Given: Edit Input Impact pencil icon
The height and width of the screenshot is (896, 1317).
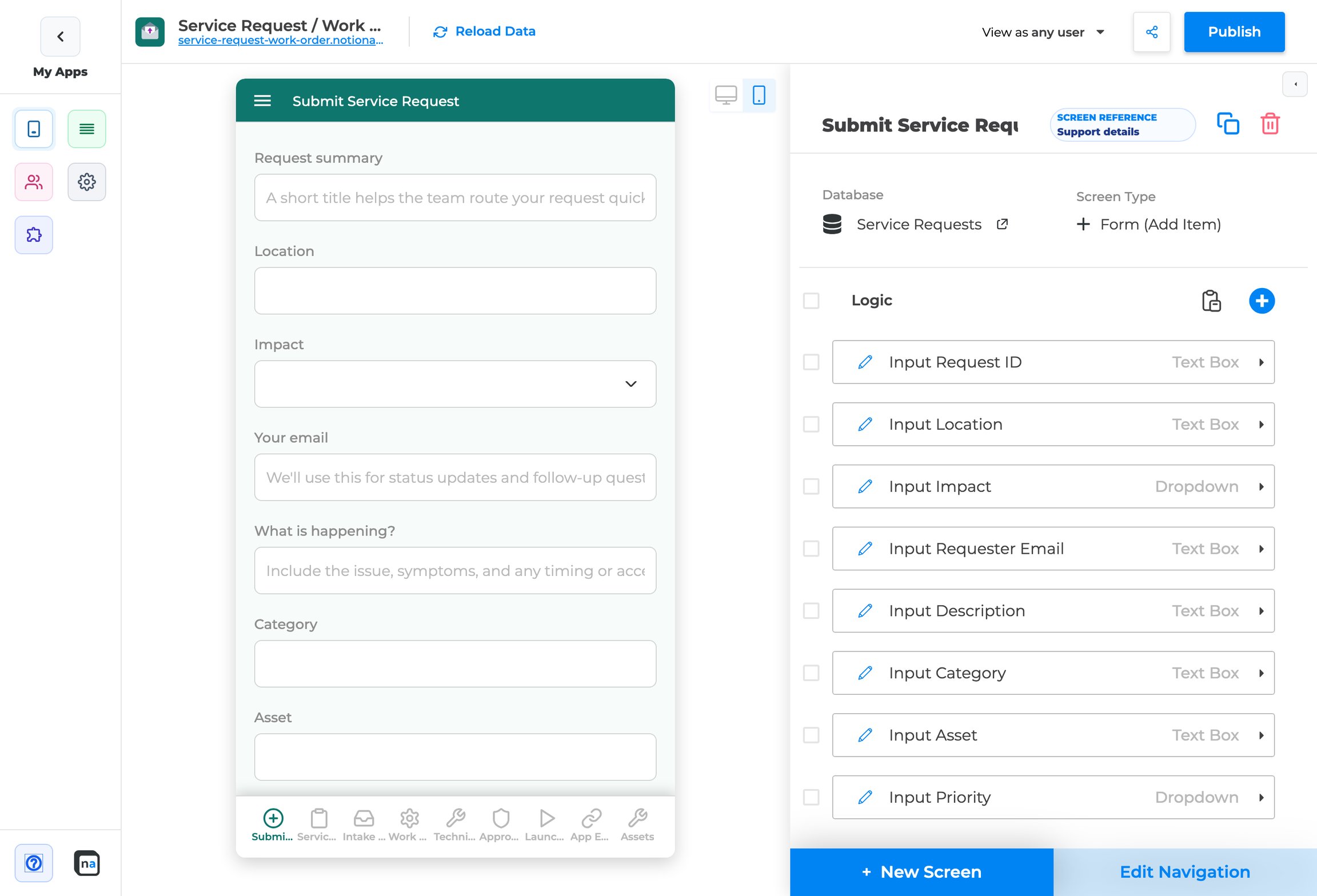Looking at the screenshot, I should click(865, 486).
